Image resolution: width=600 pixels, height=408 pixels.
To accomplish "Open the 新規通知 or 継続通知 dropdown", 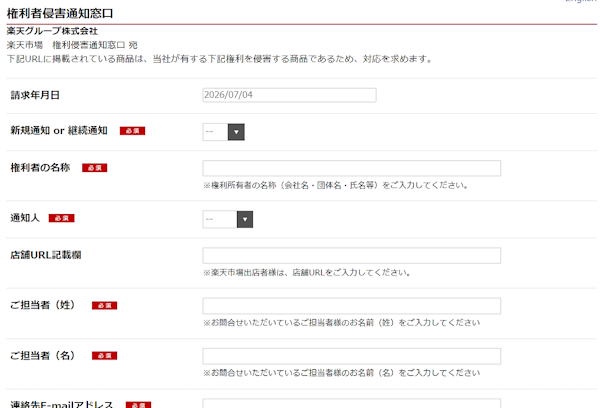I will coord(223,132).
